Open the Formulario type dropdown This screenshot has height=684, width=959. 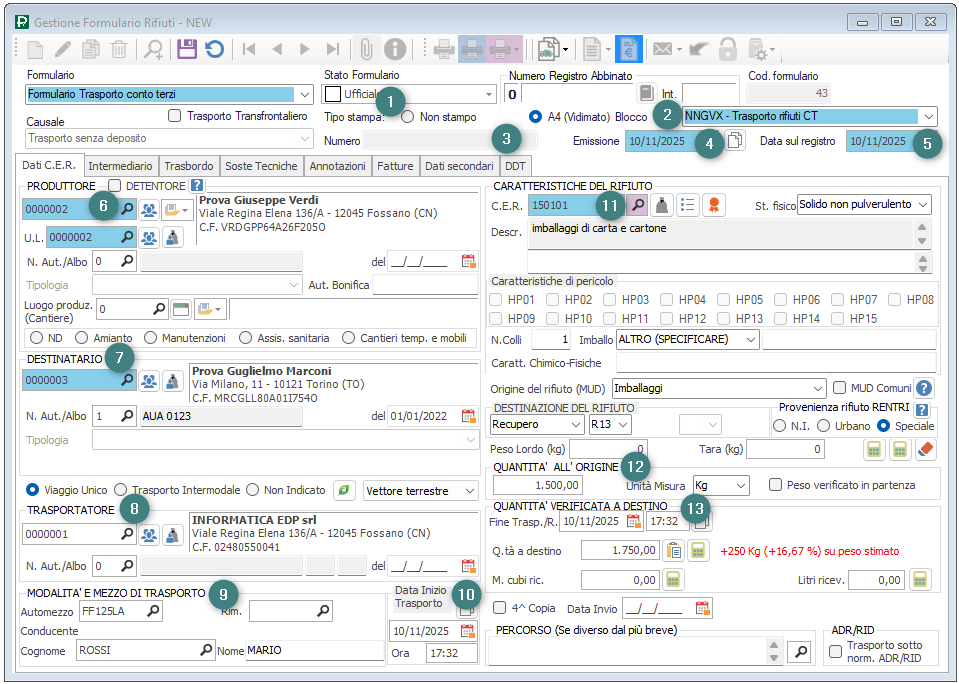point(305,94)
